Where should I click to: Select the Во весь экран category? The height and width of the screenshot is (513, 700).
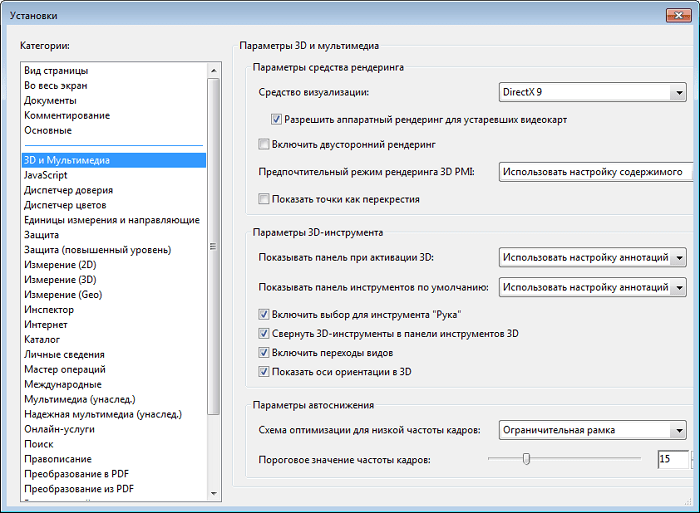click(x=114, y=86)
